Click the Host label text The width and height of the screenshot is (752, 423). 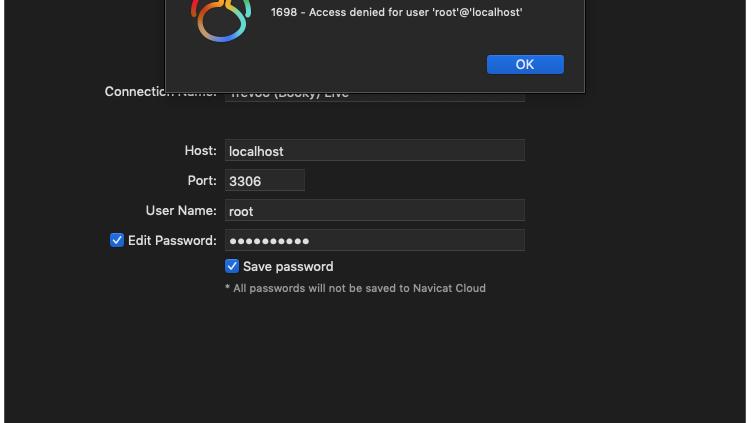pos(200,151)
